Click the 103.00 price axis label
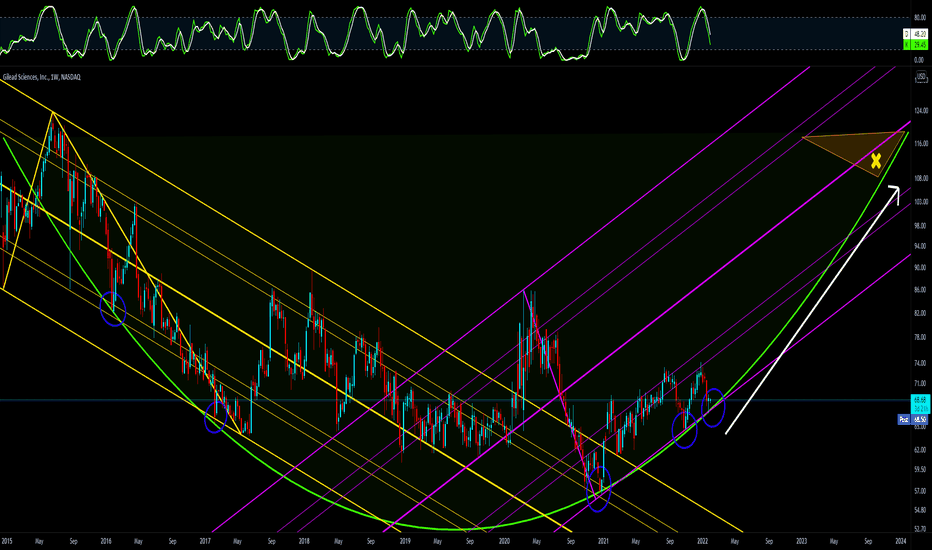Screen dimensions: 932x550 tap(921, 202)
